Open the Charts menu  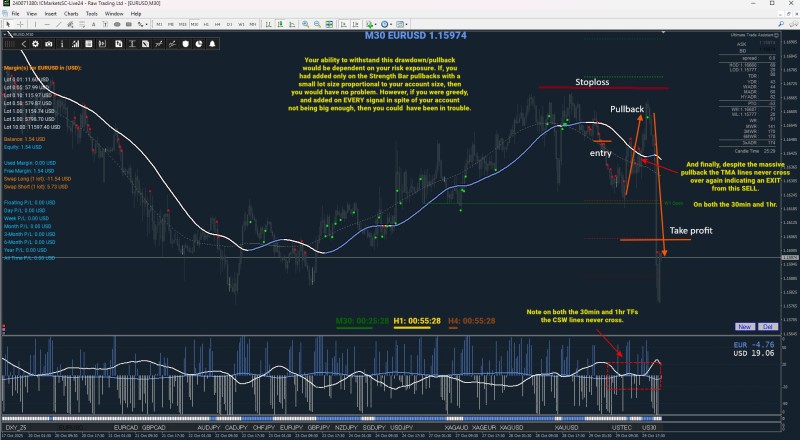pyautogui.click(x=71, y=14)
